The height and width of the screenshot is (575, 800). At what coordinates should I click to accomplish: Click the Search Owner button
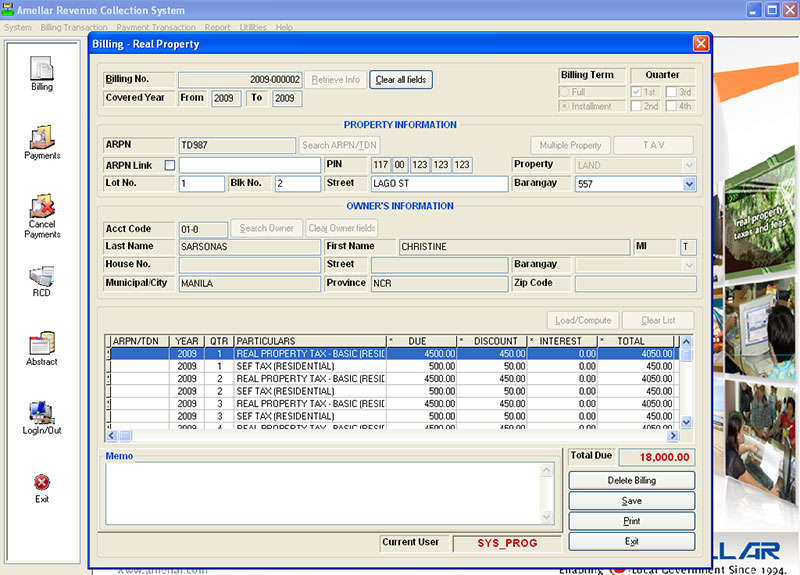click(x=266, y=228)
